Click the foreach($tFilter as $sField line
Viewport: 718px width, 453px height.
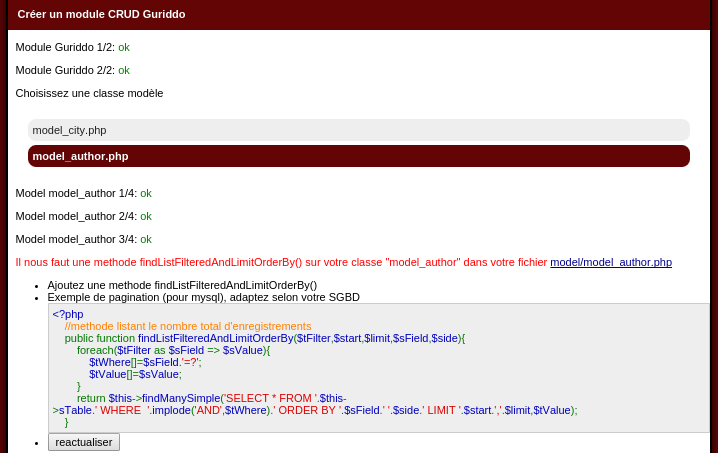click(174, 350)
